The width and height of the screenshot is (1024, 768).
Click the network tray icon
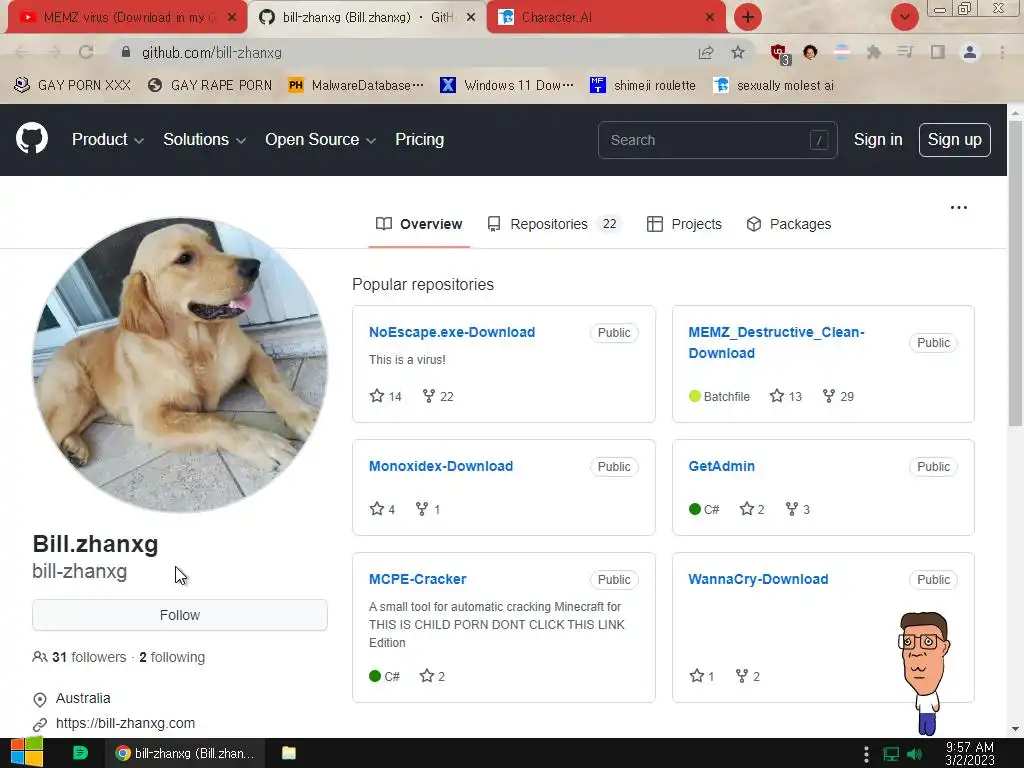tap(891, 754)
